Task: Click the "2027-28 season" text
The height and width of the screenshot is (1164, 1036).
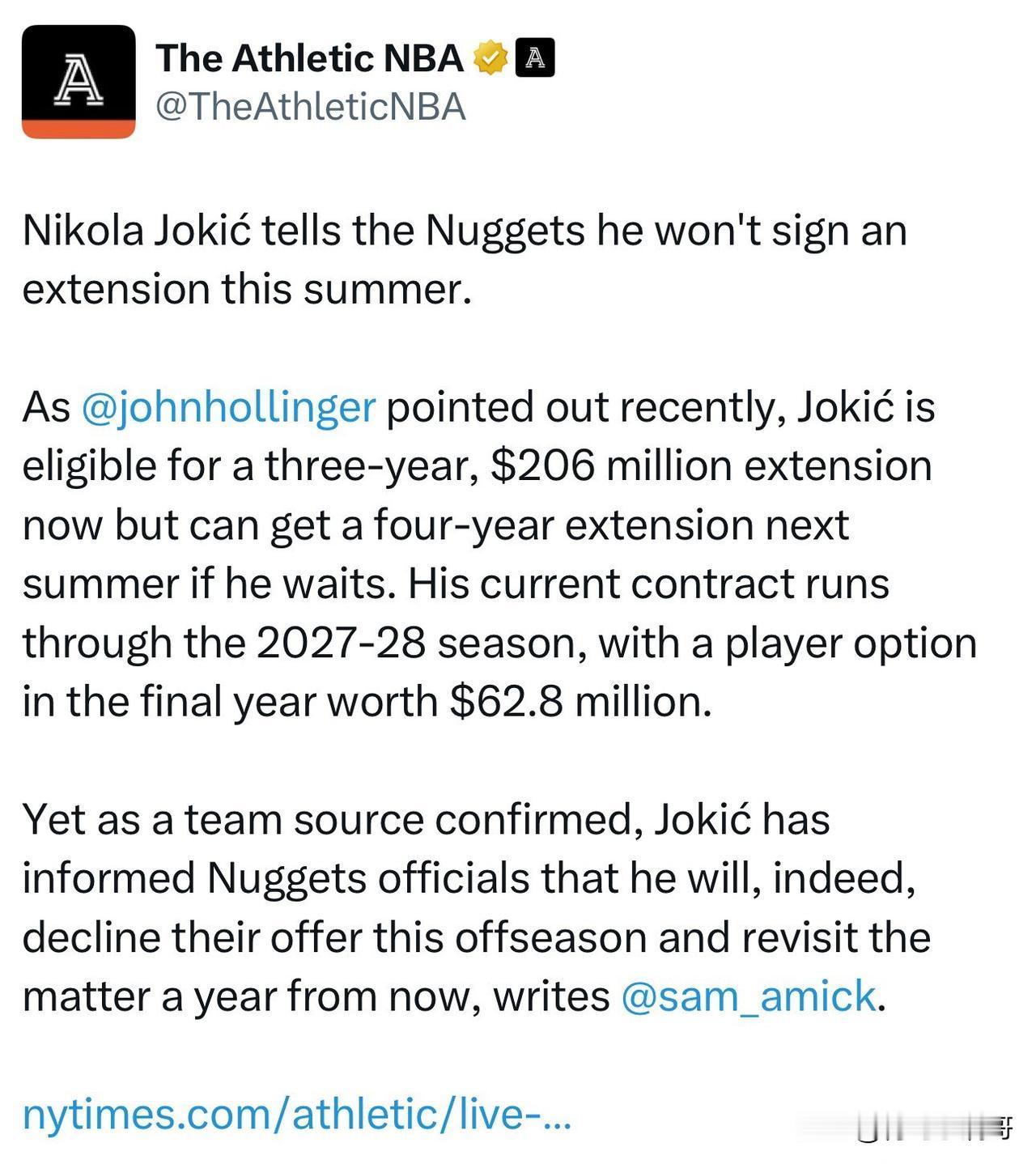Action: (x=422, y=644)
